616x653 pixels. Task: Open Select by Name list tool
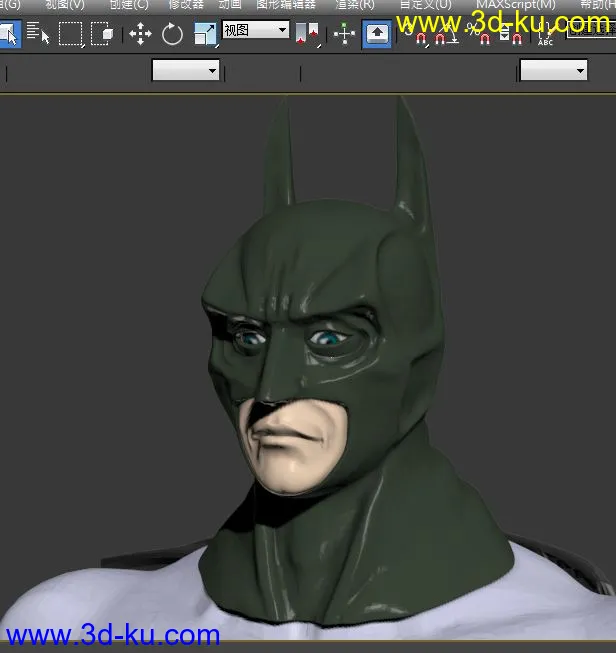[x=38, y=33]
